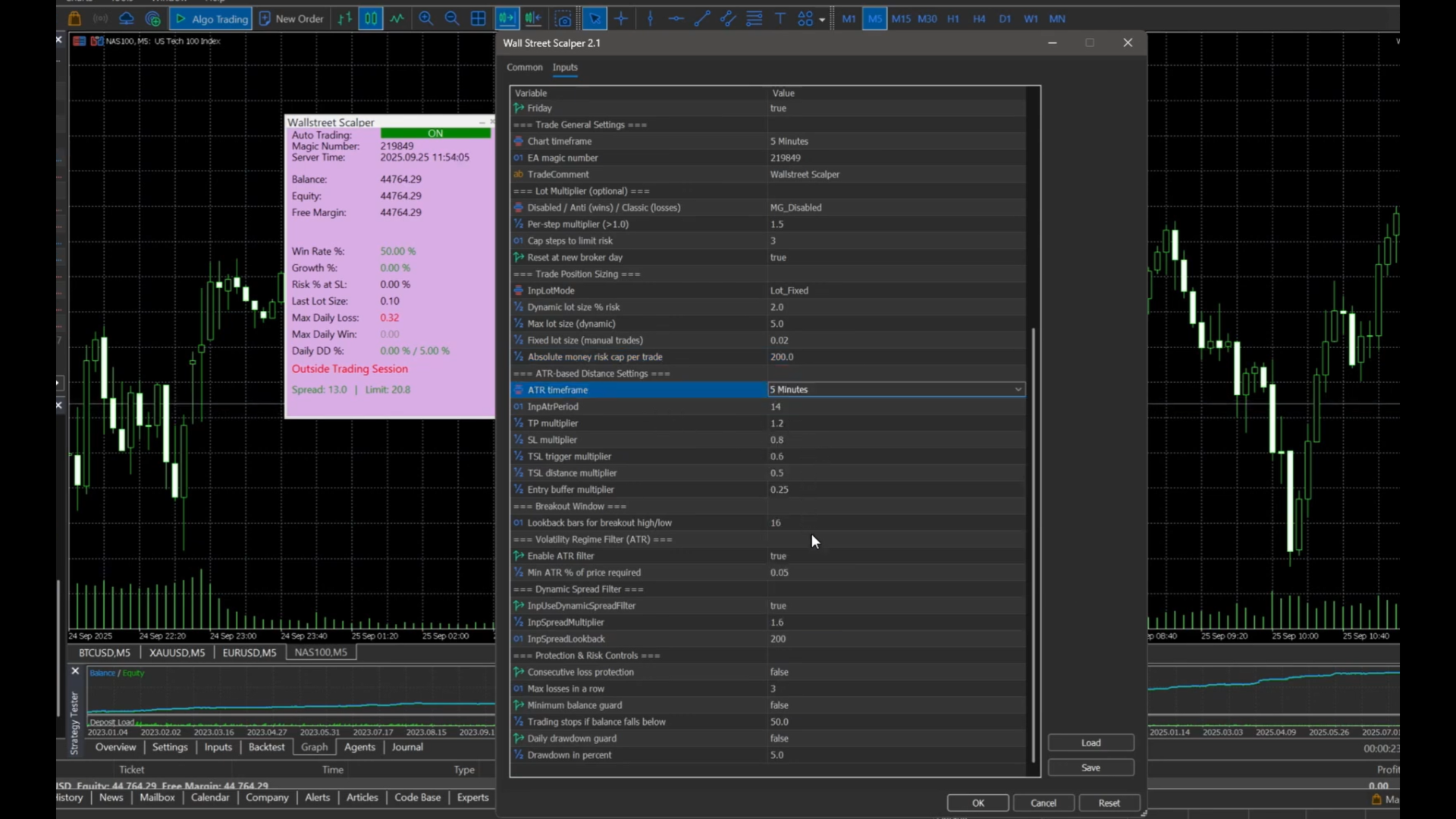Toggle chart shift icon
This screenshot has width=1456, height=819.
[x=533, y=19]
